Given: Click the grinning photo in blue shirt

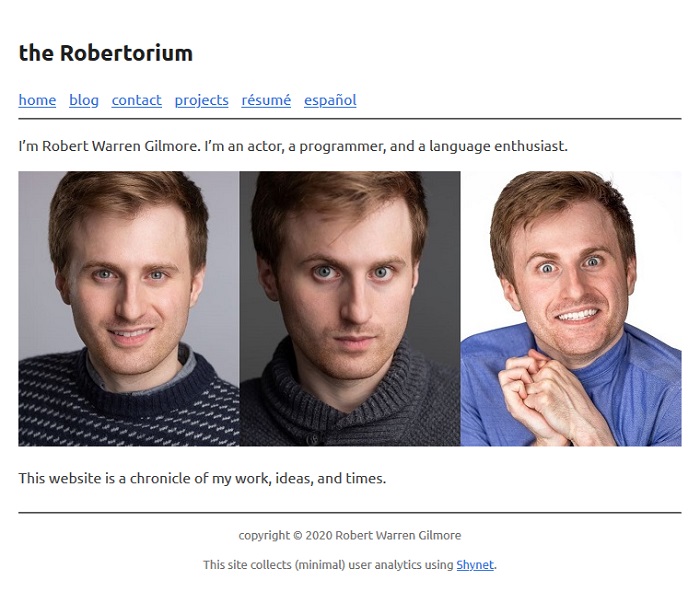Looking at the screenshot, I should pyautogui.click(x=571, y=308).
